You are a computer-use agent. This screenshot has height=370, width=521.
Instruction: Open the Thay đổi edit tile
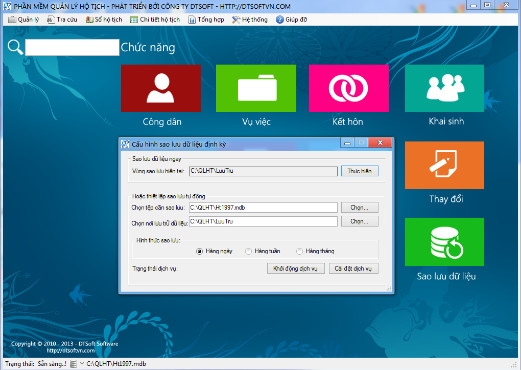[444, 165]
